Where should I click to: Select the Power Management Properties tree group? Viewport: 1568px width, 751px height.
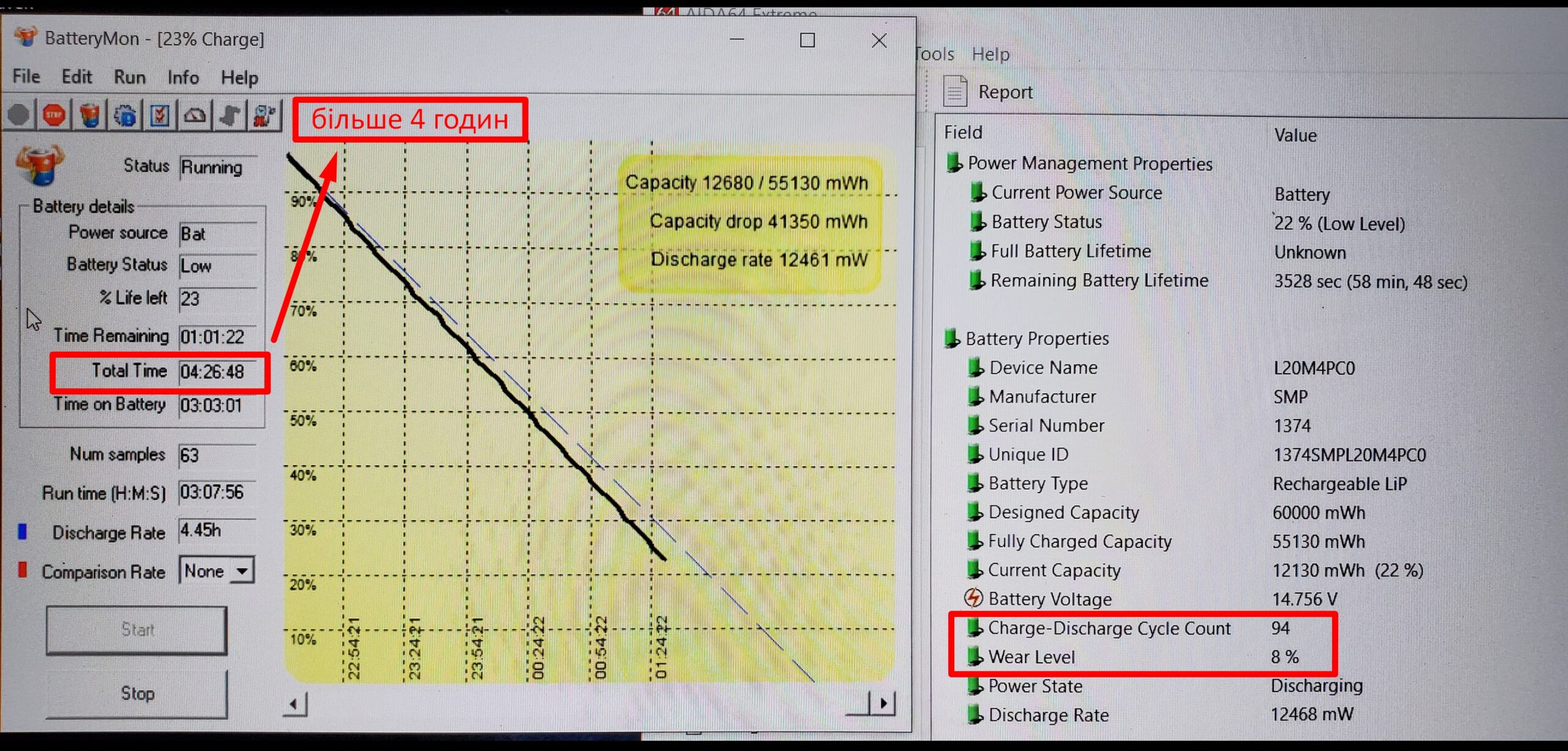click(1089, 164)
